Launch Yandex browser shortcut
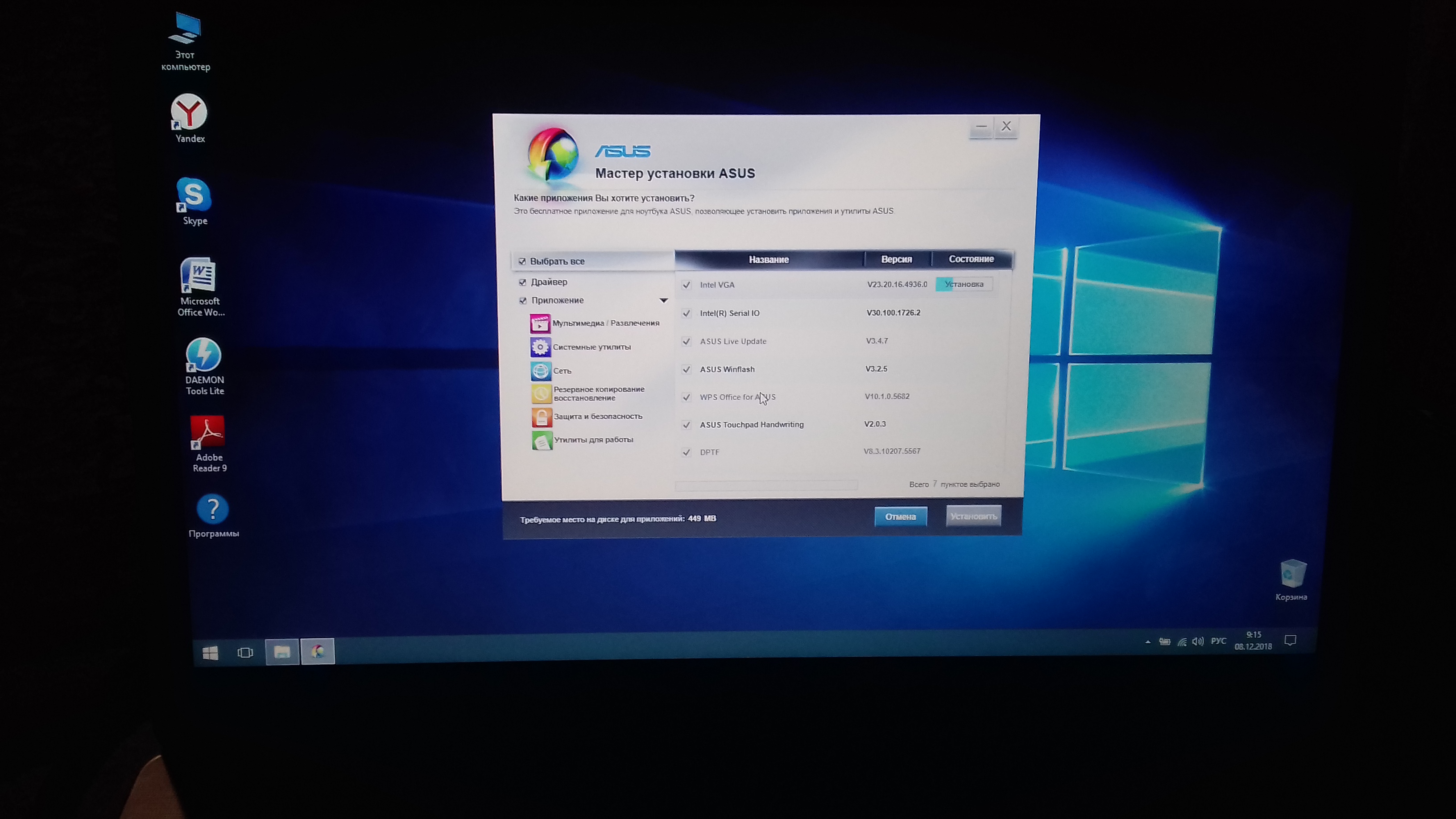 tap(189, 119)
